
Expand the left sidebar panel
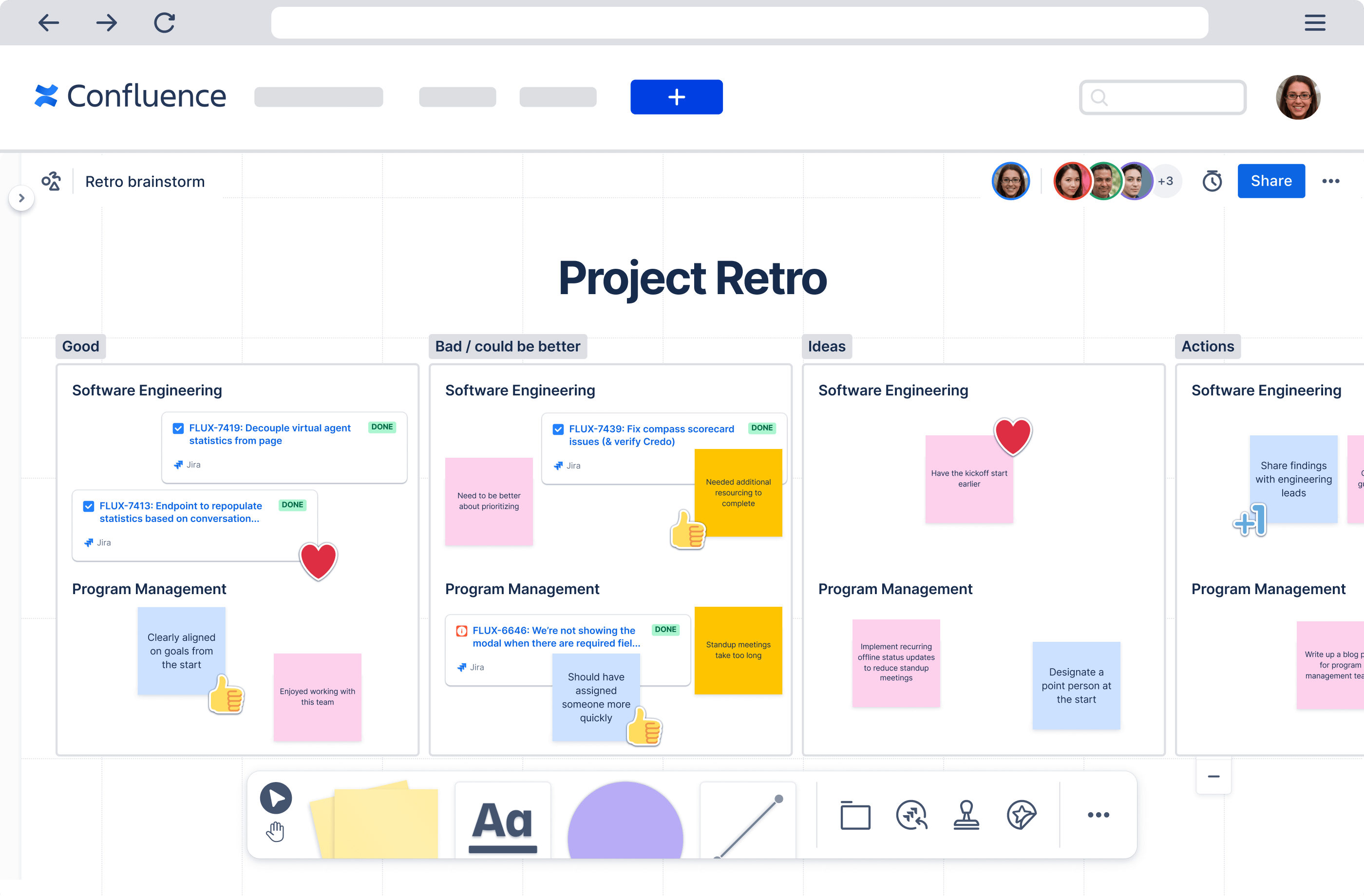20,197
